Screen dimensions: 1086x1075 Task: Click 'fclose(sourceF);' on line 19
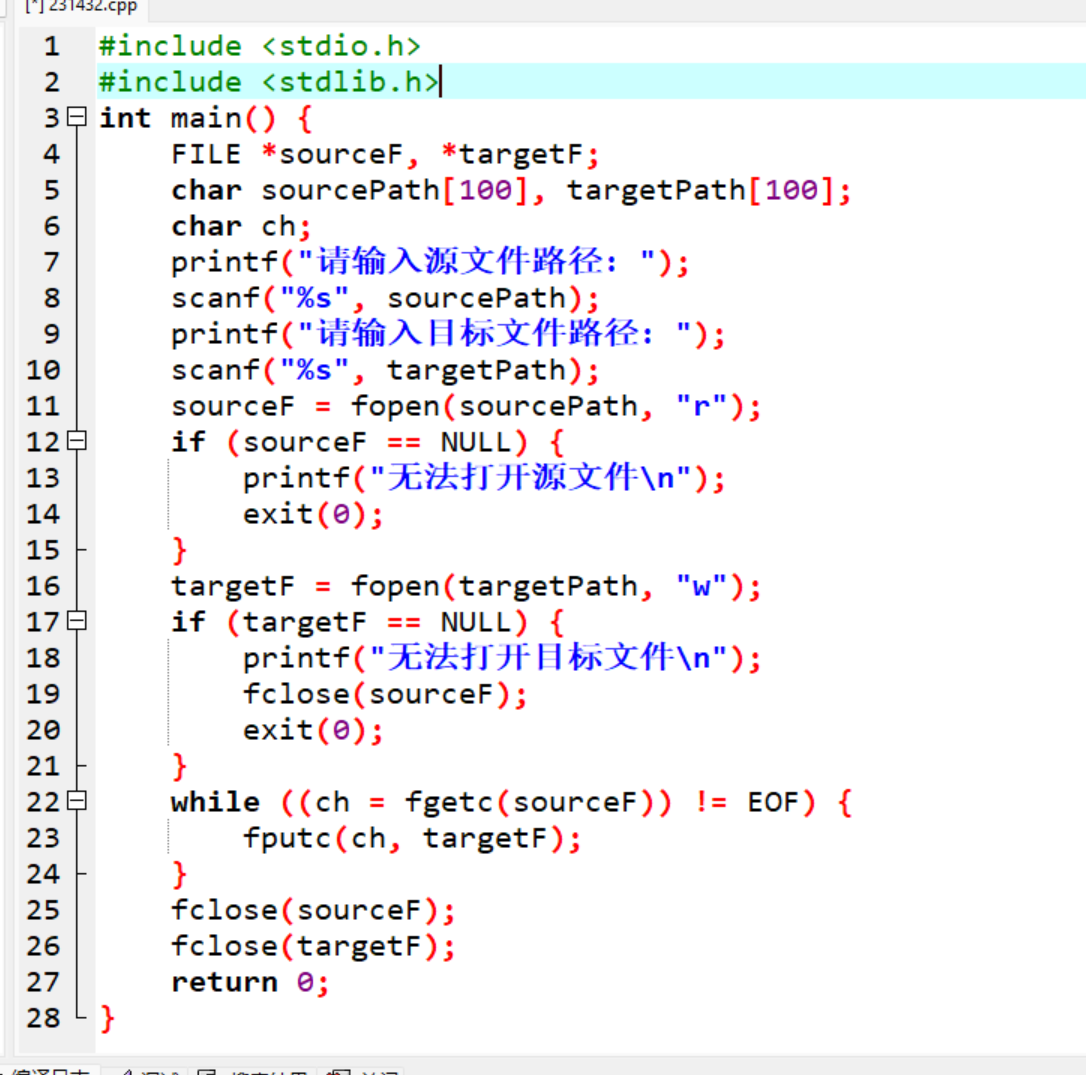click(385, 695)
